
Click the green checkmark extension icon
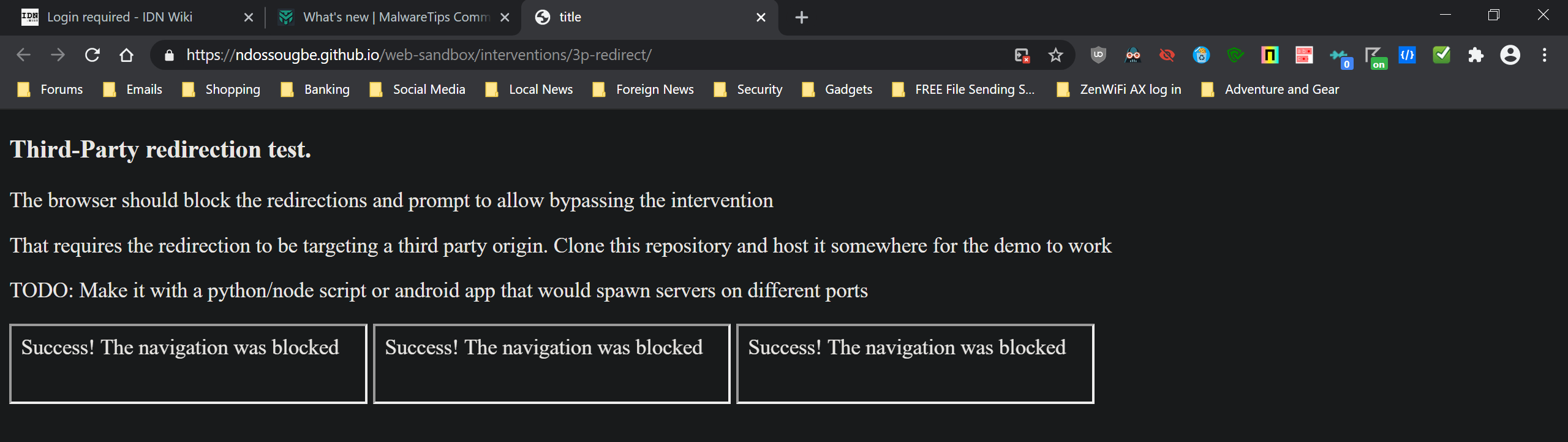click(1441, 55)
